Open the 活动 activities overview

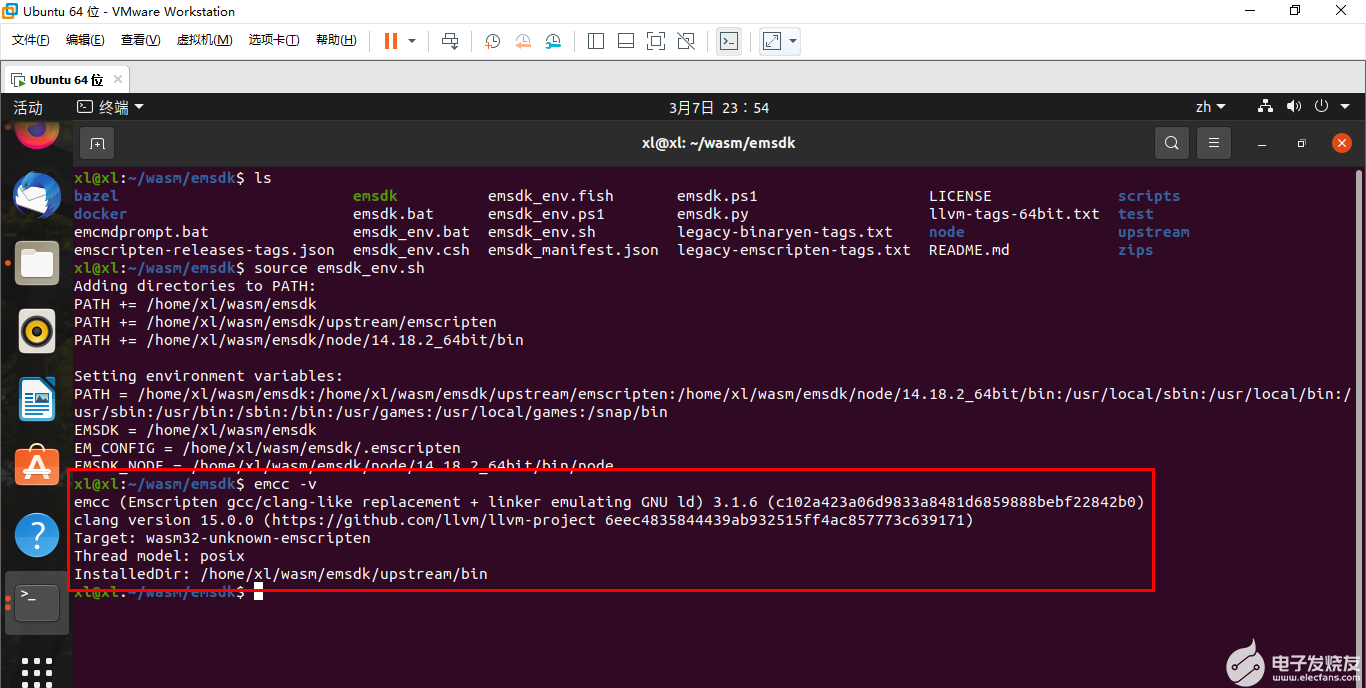[x=28, y=107]
